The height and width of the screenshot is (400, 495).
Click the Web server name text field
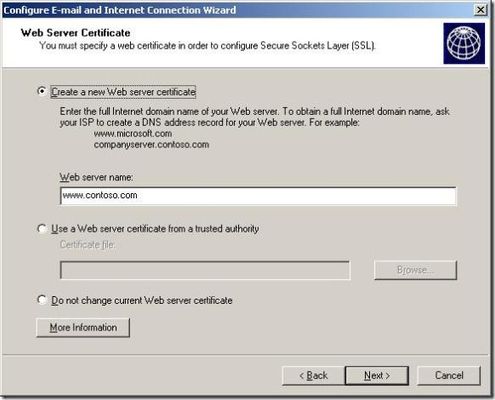(258, 196)
